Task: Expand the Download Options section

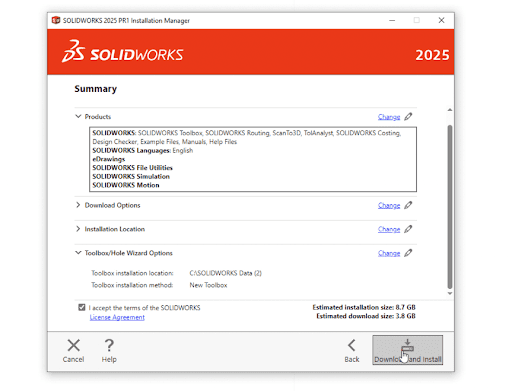Action: [x=78, y=205]
